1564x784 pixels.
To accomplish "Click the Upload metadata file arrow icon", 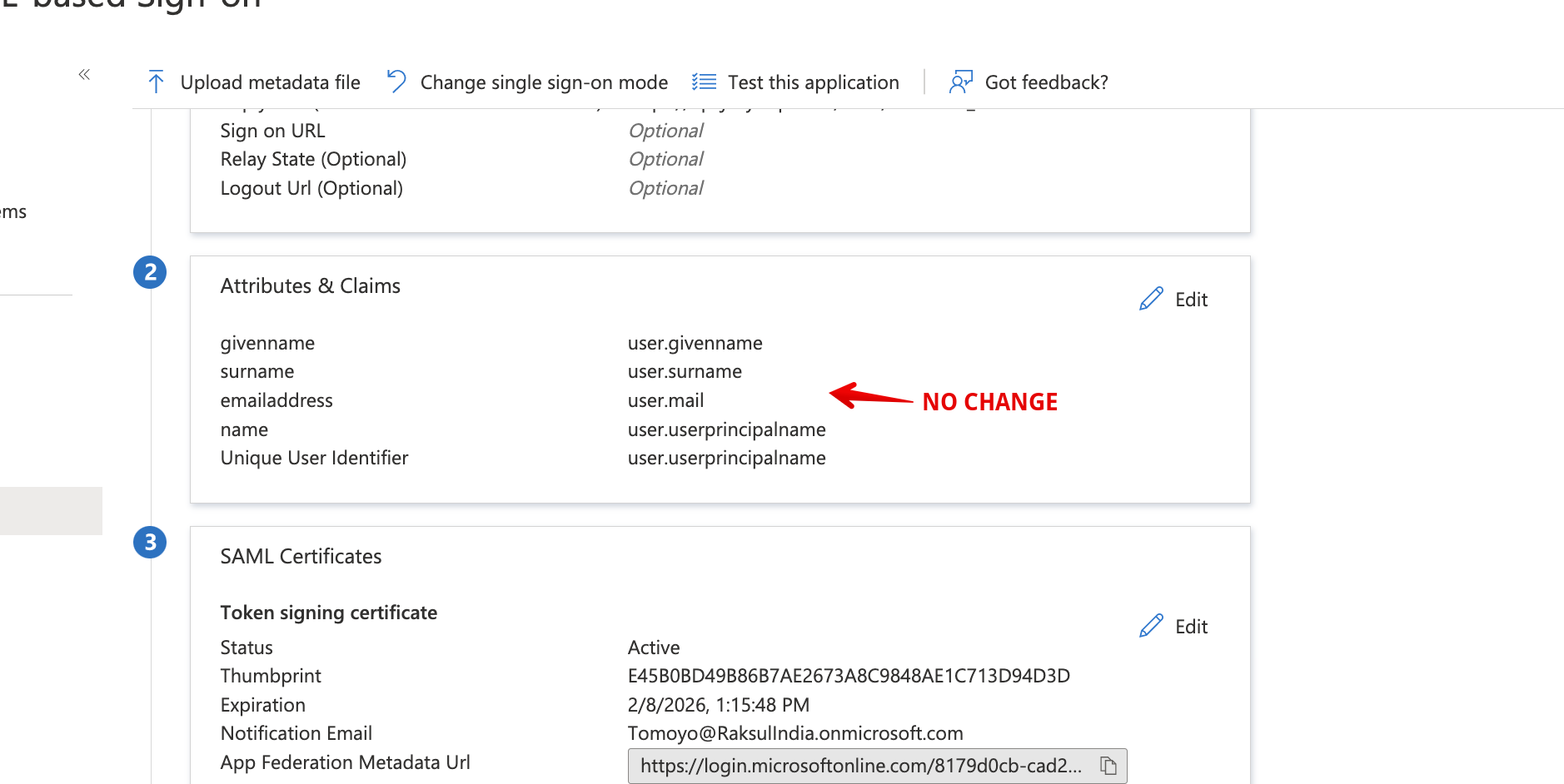I will click(x=156, y=82).
